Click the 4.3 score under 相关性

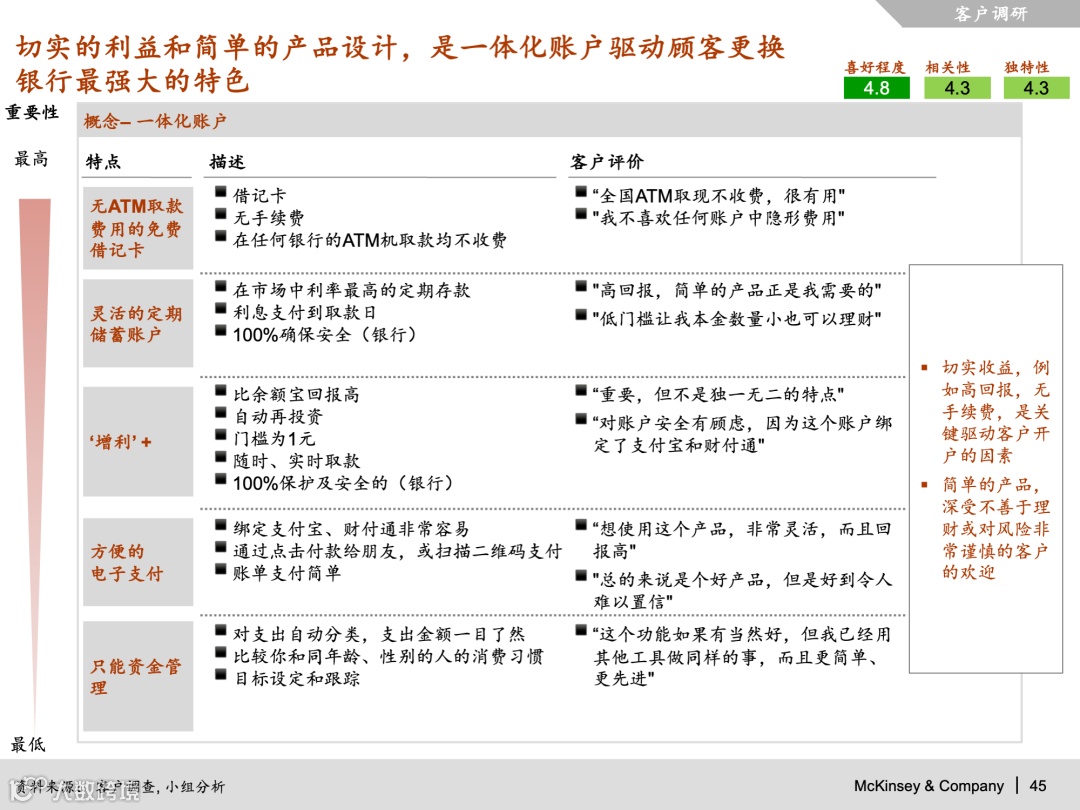[957, 88]
